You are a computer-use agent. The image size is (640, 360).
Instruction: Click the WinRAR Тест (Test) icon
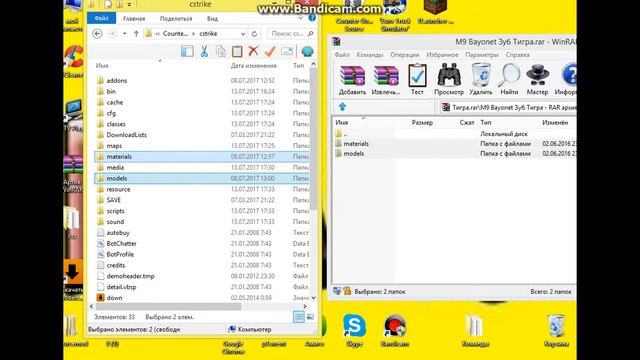417,76
